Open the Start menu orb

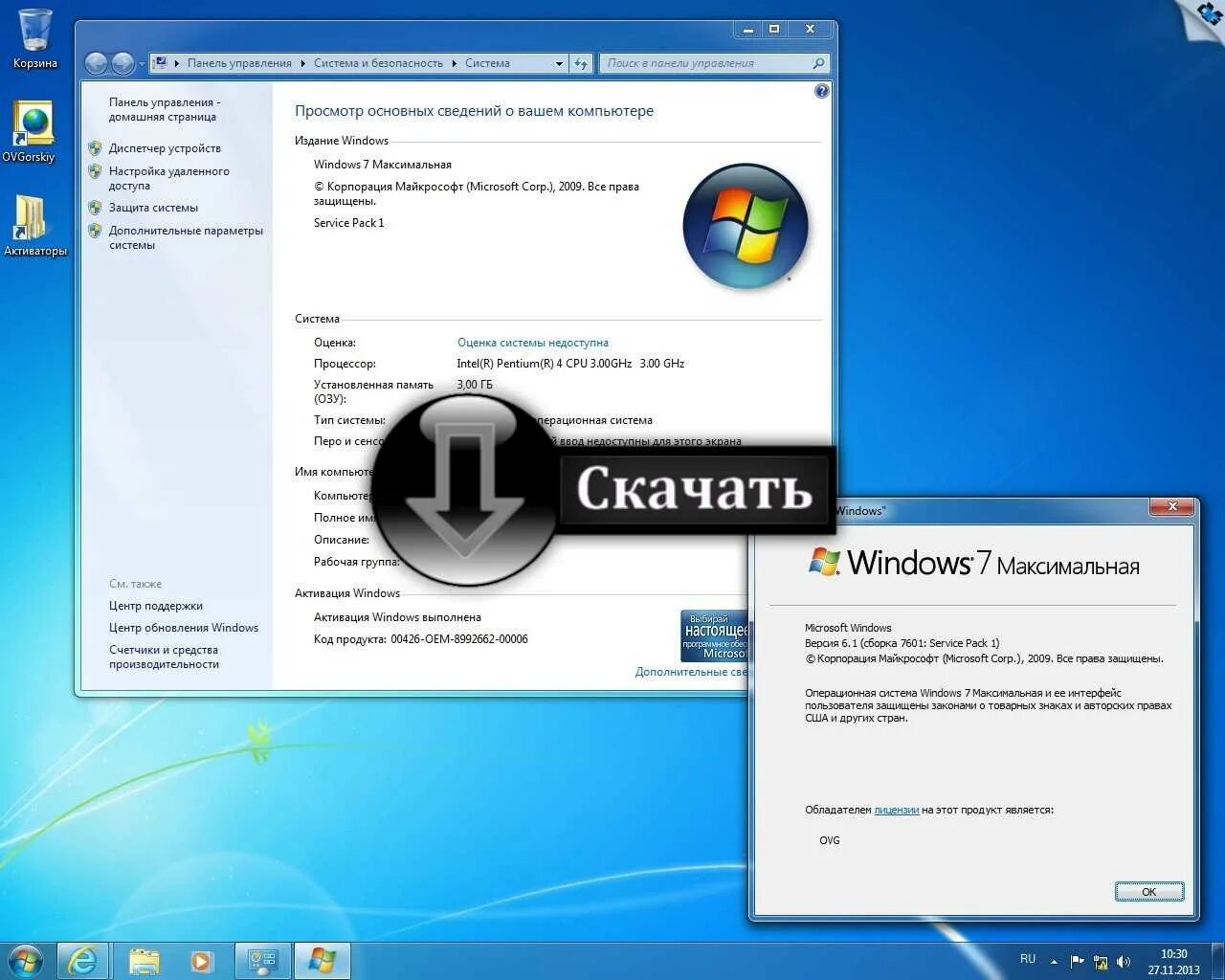click(25, 960)
